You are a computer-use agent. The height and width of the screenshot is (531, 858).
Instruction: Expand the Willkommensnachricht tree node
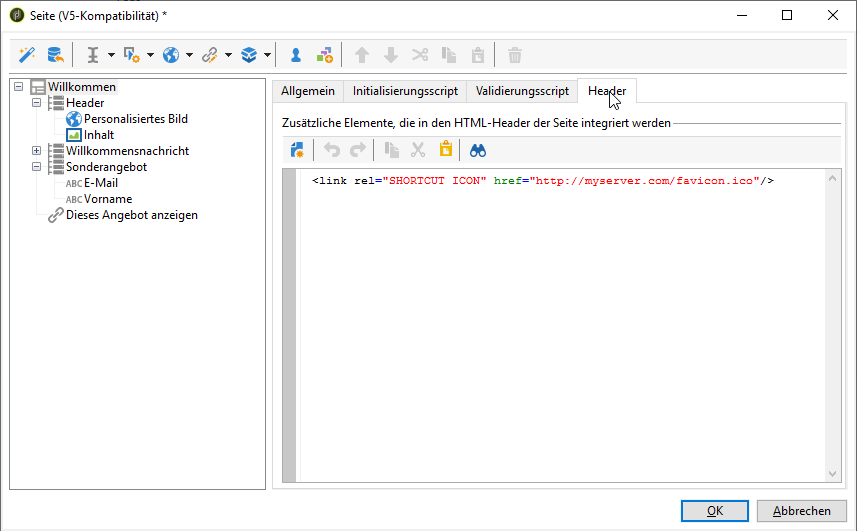pyautogui.click(x=36, y=151)
